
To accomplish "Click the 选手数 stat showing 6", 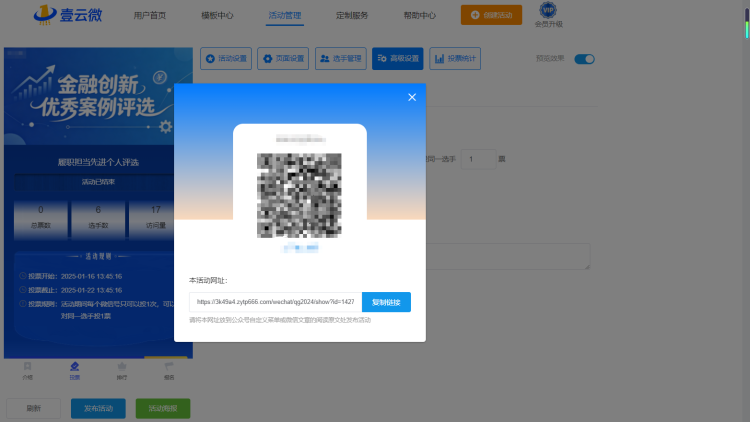I will pos(98,218).
